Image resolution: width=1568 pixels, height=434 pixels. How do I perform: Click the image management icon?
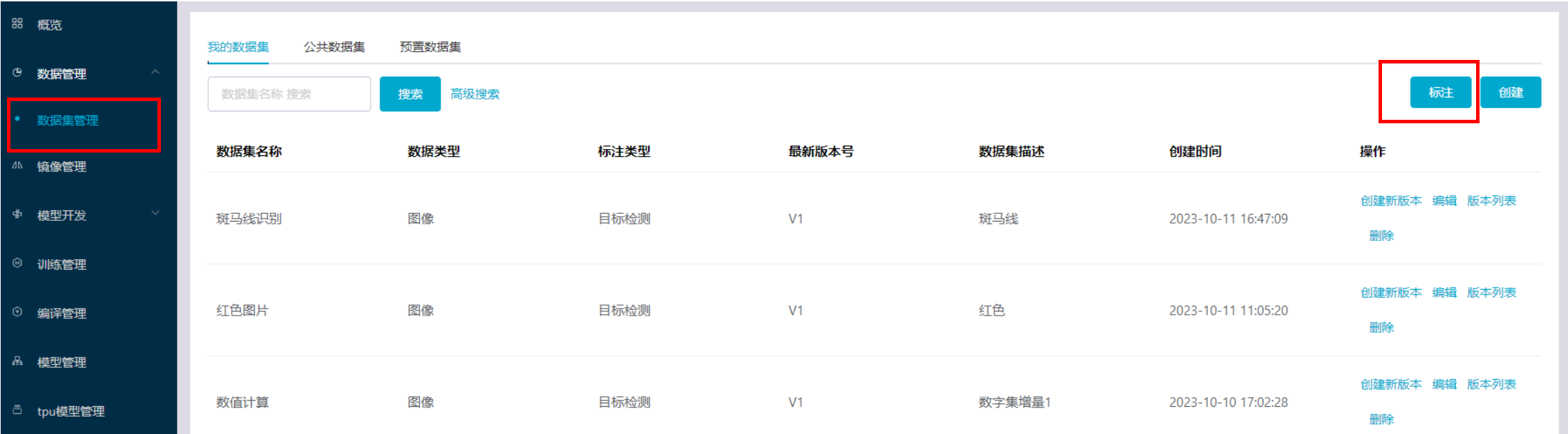point(17,166)
